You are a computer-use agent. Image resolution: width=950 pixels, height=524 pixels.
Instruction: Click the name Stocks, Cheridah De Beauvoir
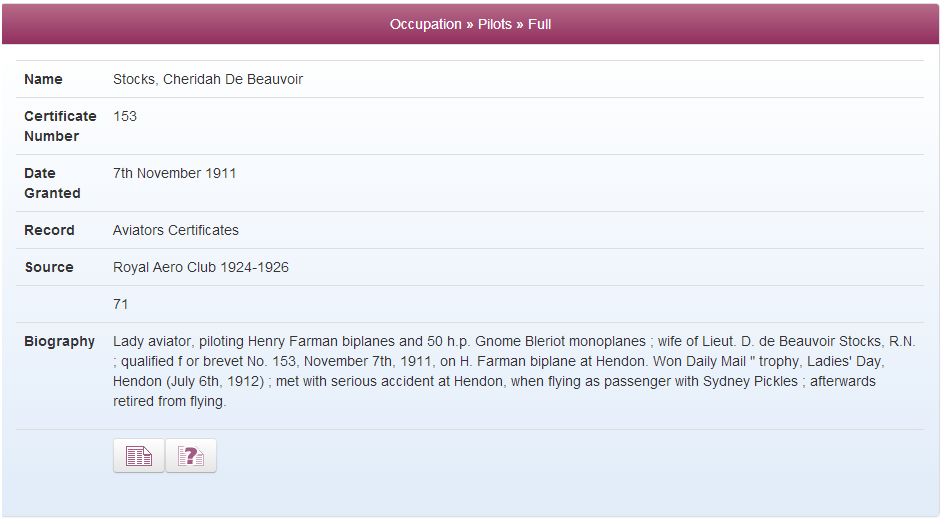coord(208,79)
